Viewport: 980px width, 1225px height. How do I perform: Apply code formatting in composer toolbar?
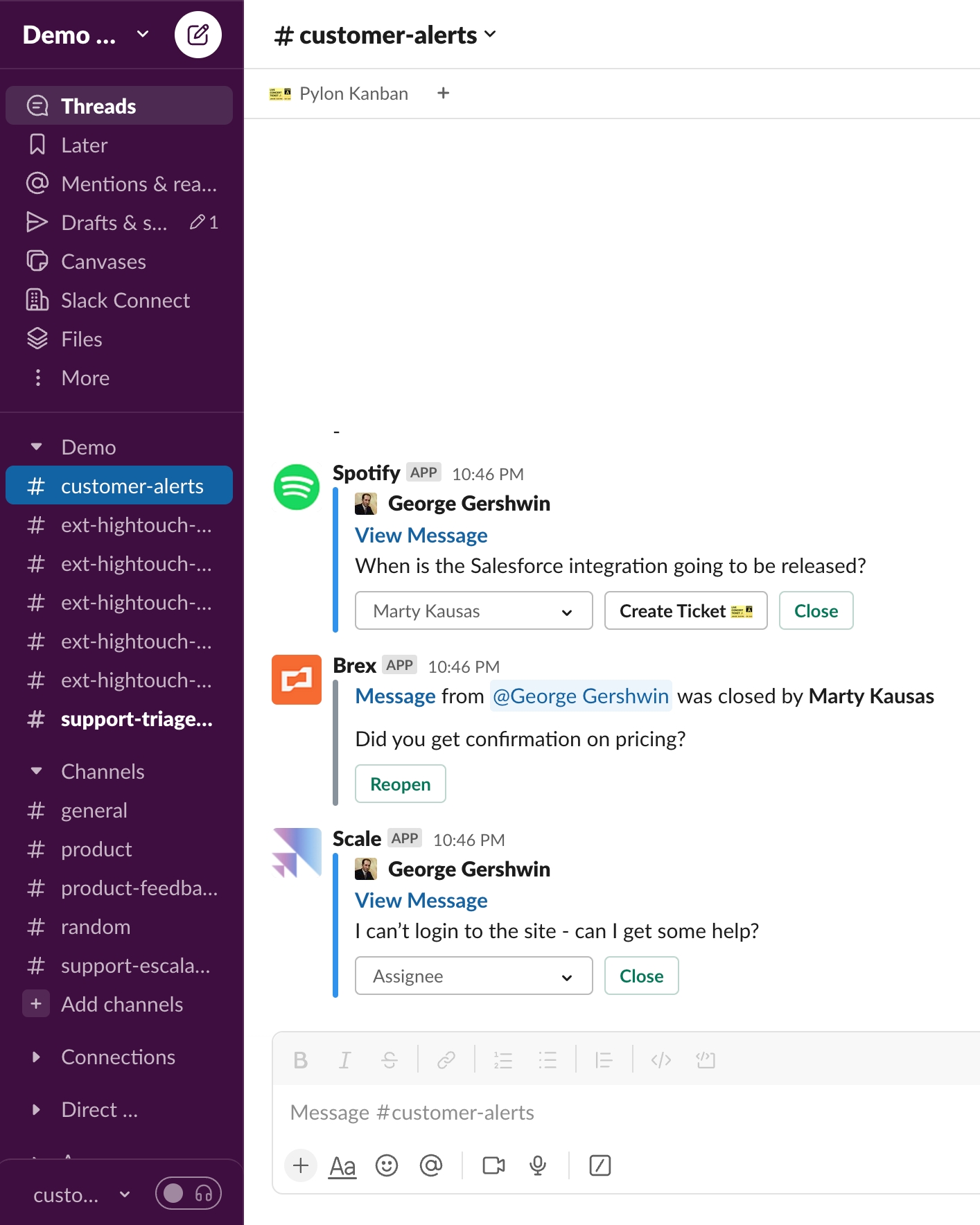660,1060
